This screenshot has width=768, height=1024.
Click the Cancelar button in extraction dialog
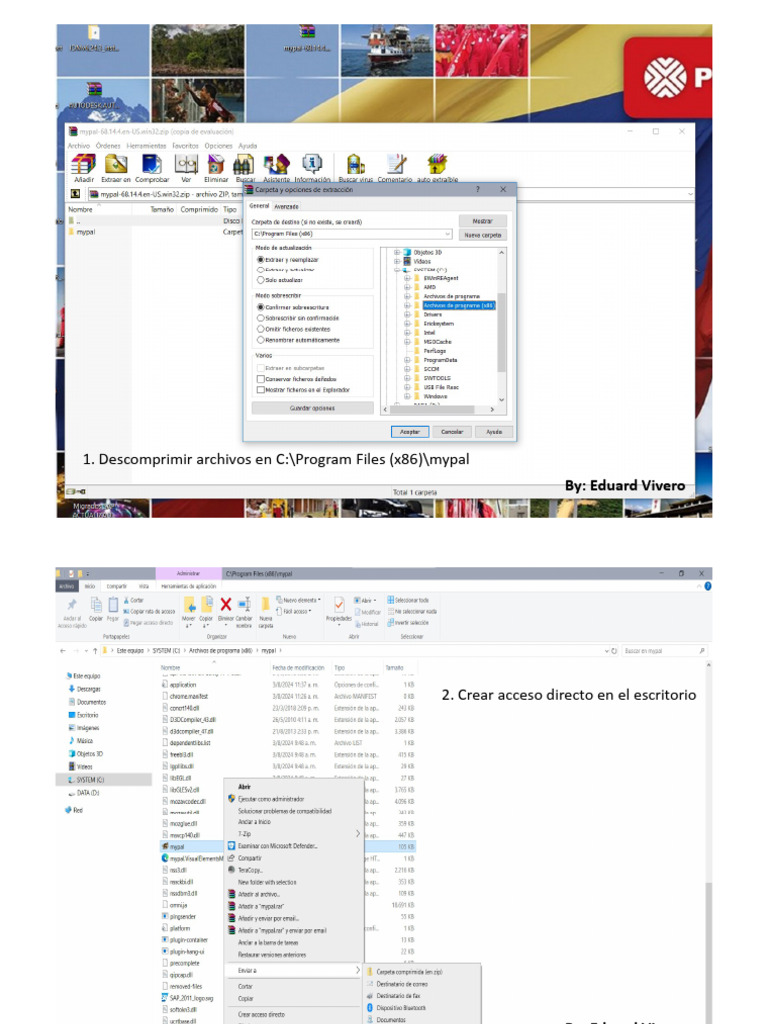(x=452, y=432)
